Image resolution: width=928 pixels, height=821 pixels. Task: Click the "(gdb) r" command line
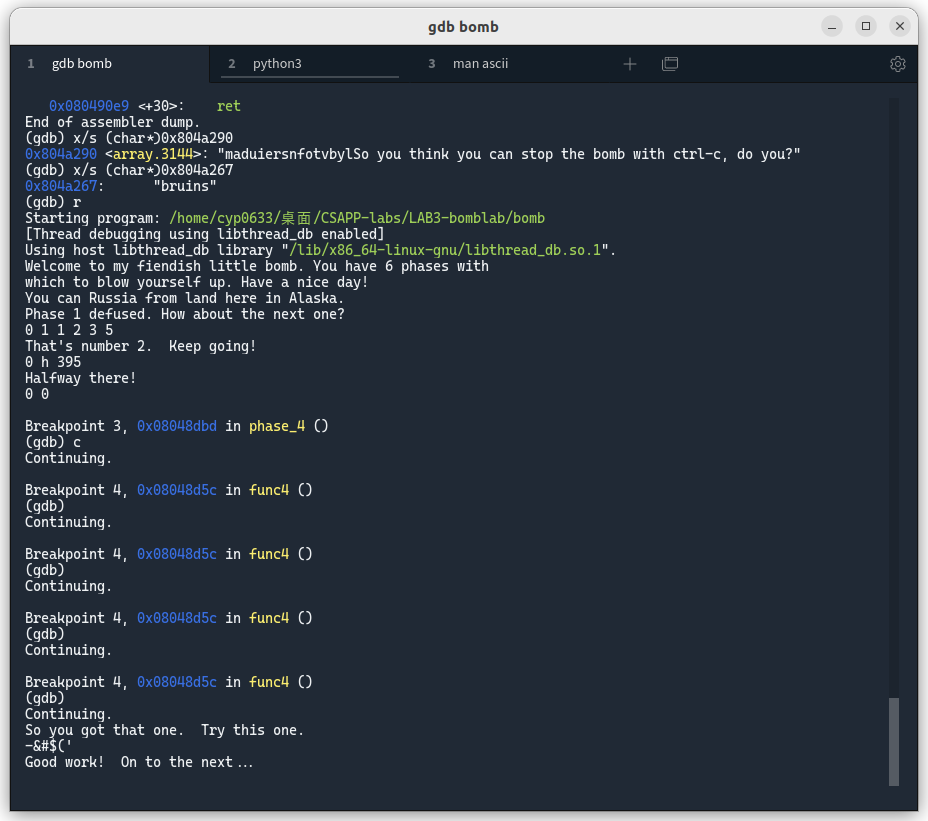53,202
